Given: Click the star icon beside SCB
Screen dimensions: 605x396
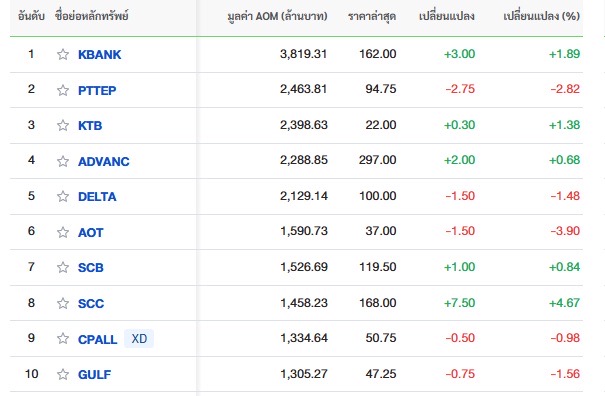Looking at the screenshot, I should tap(63, 267).
